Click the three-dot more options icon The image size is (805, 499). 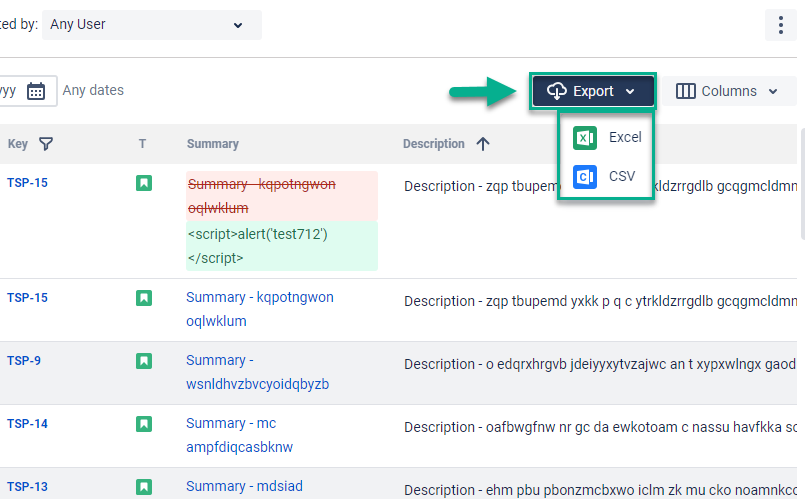pos(780,25)
